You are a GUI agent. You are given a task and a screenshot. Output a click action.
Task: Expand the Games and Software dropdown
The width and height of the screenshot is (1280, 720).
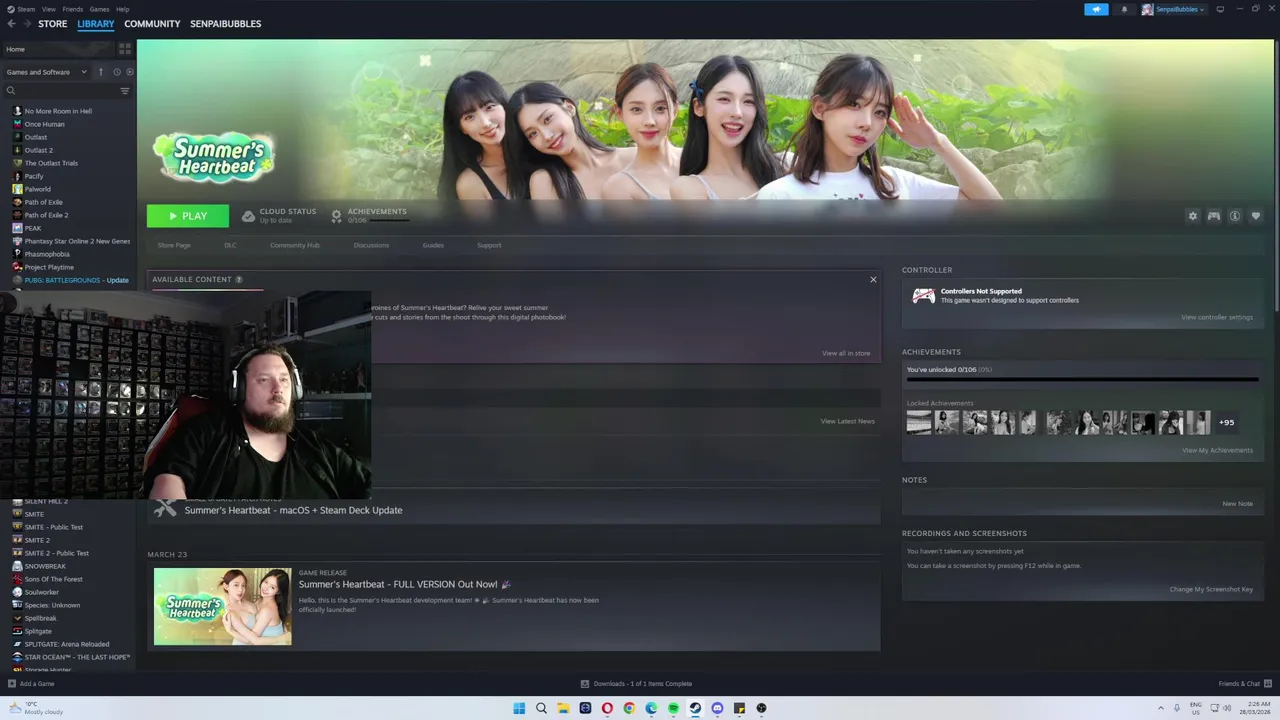46,72
